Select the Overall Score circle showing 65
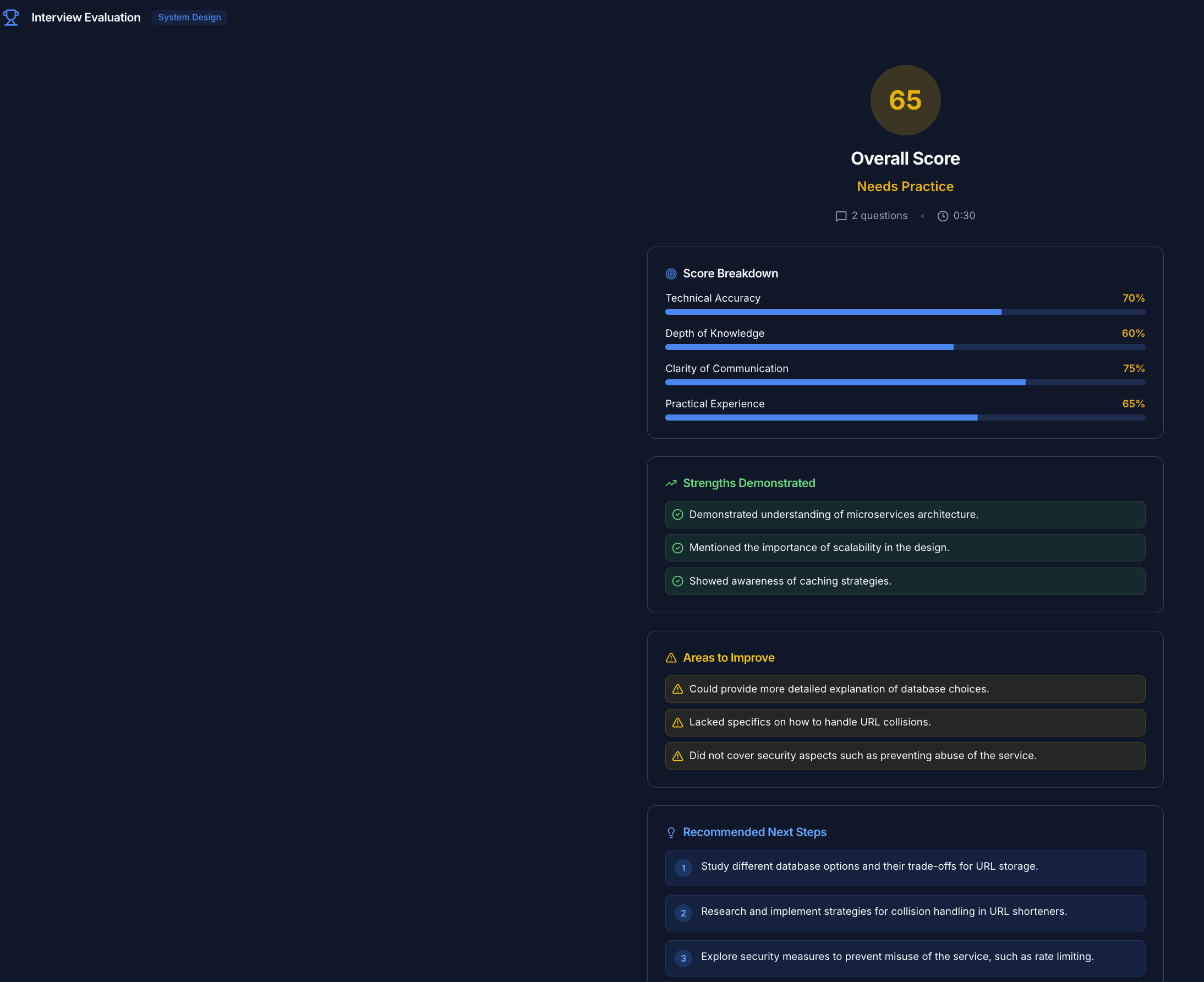The width and height of the screenshot is (1204, 982). pos(904,100)
